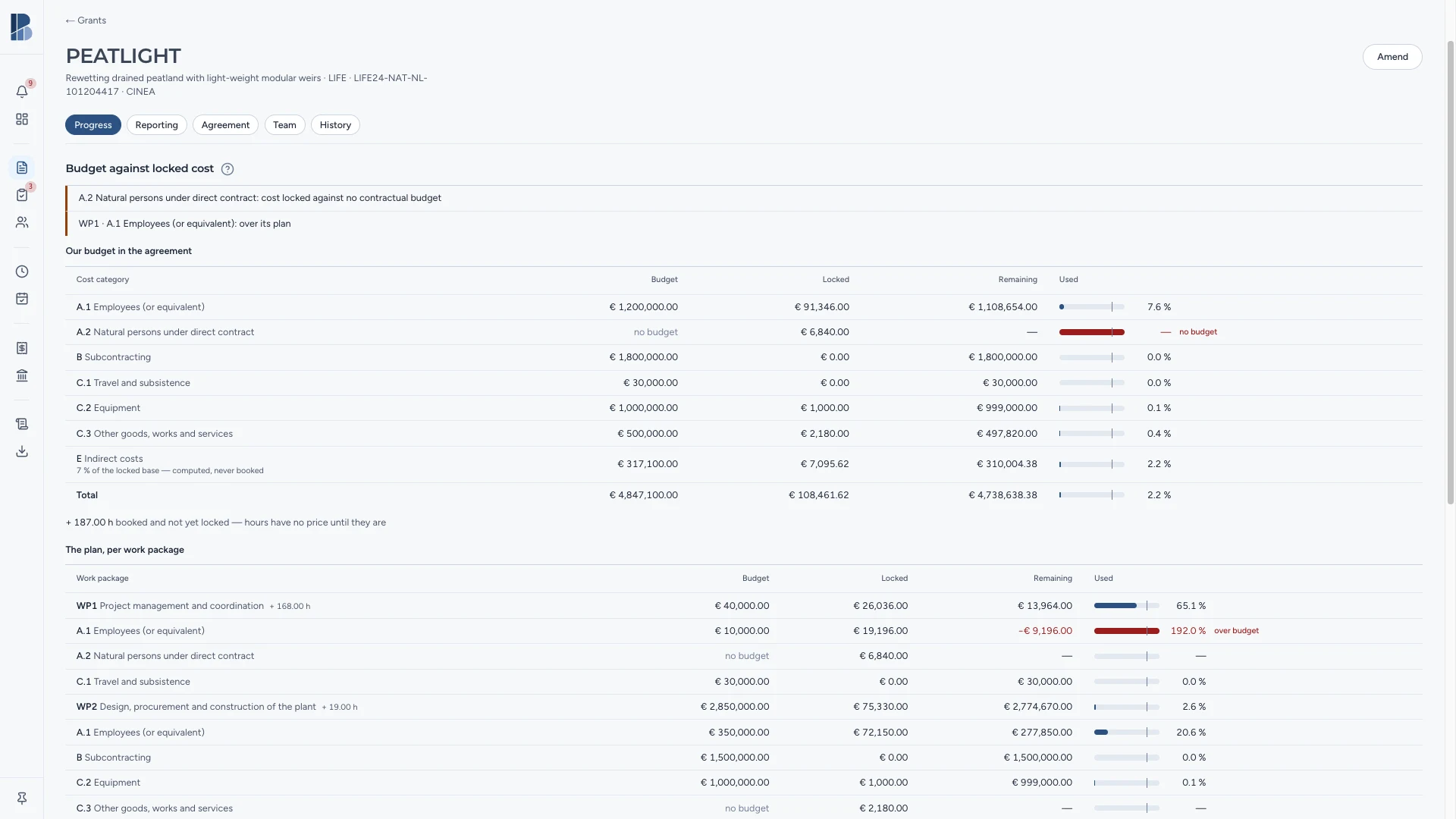The width and height of the screenshot is (1456, 819).
Task: Open the dashboard grid icon in sidebar
Action: pyautogui.click(x=22, y=119)
